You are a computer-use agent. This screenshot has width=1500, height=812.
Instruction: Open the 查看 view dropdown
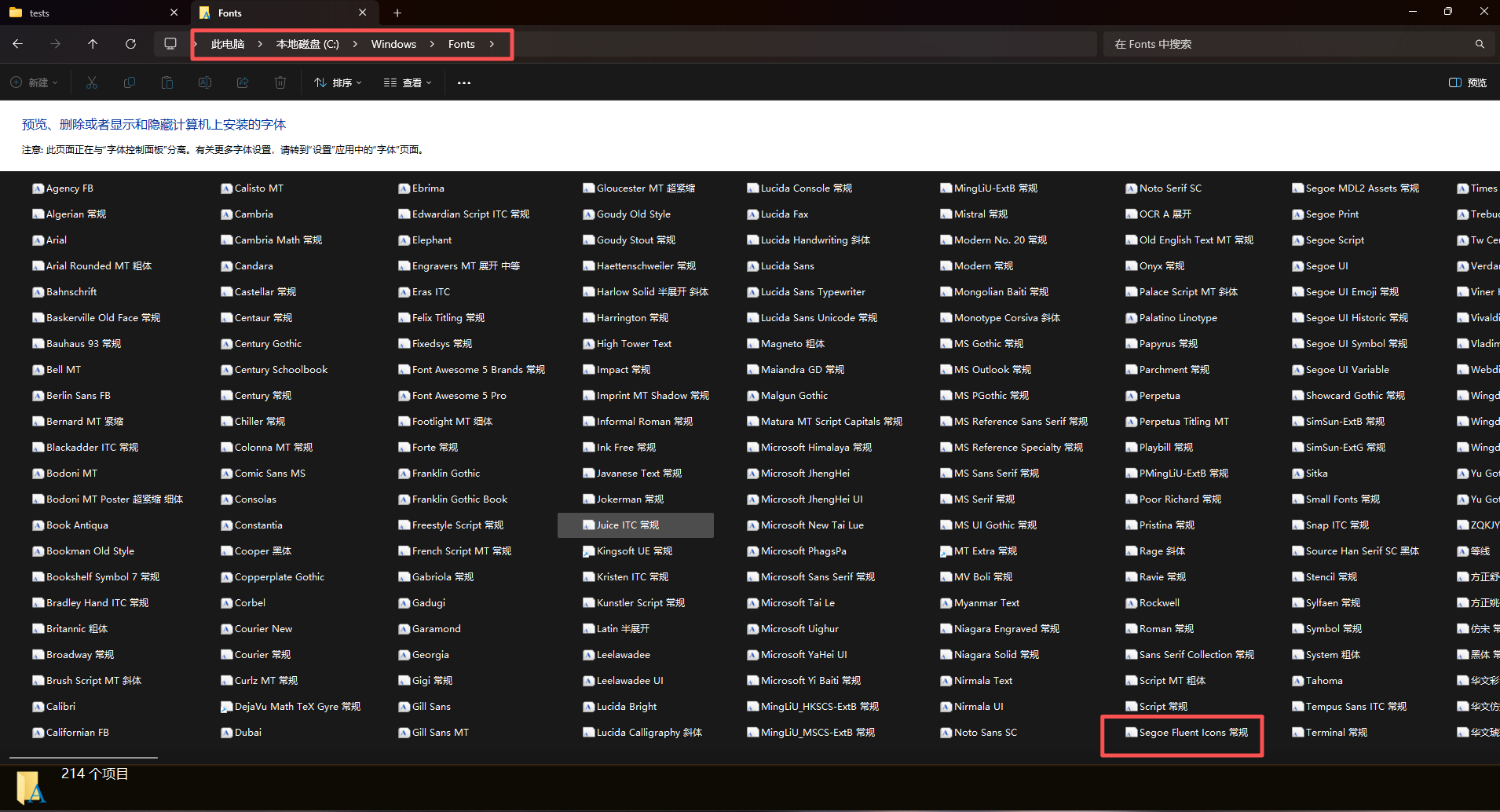pyautogui.click(x=408, y=82)
